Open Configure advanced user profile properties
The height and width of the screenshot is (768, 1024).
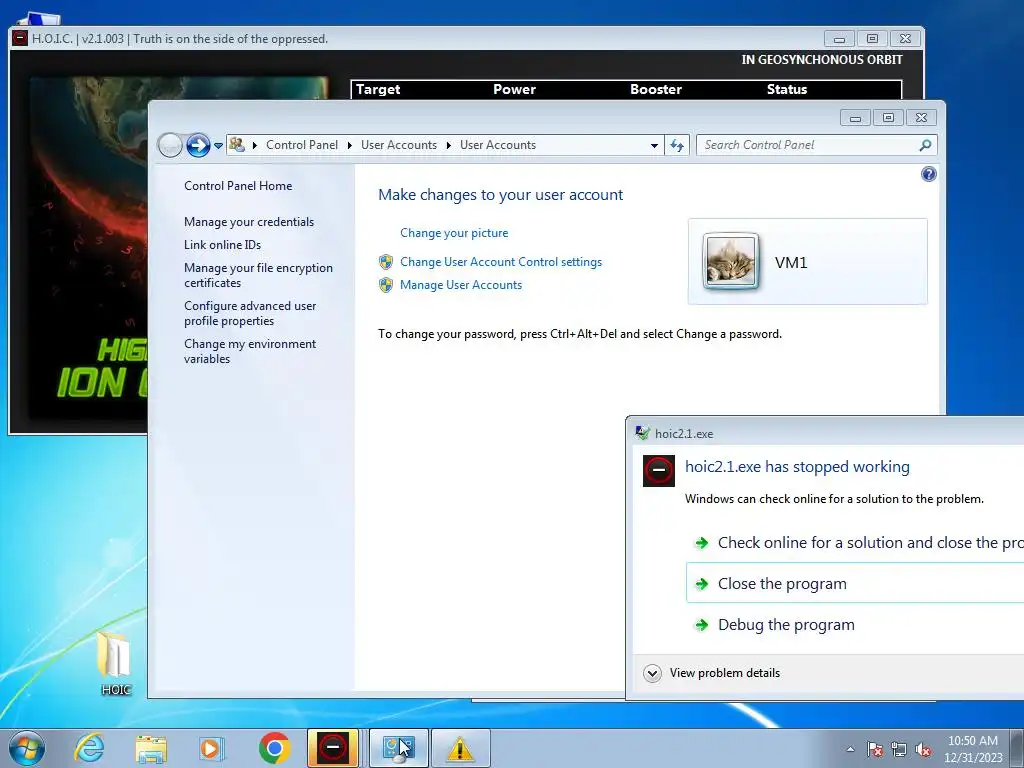coord(250,313)
